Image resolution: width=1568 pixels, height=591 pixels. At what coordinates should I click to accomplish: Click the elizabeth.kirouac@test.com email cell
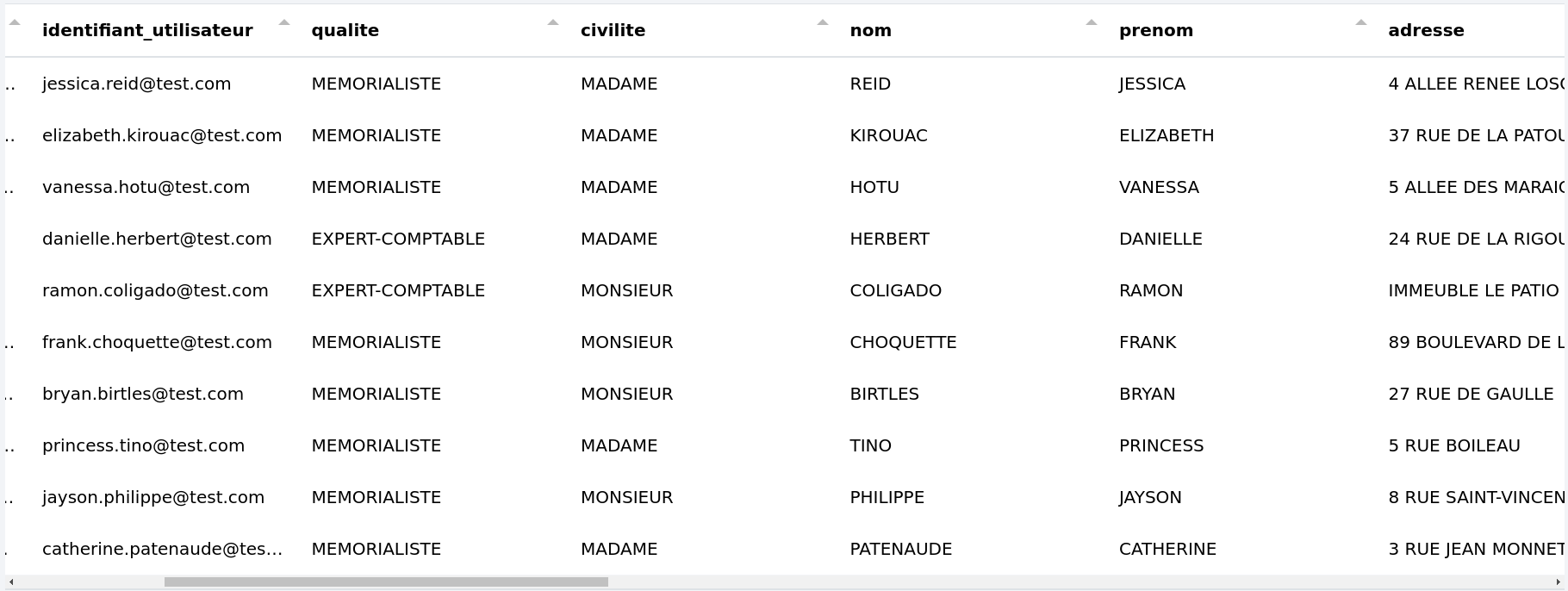(x=162, y=135)
